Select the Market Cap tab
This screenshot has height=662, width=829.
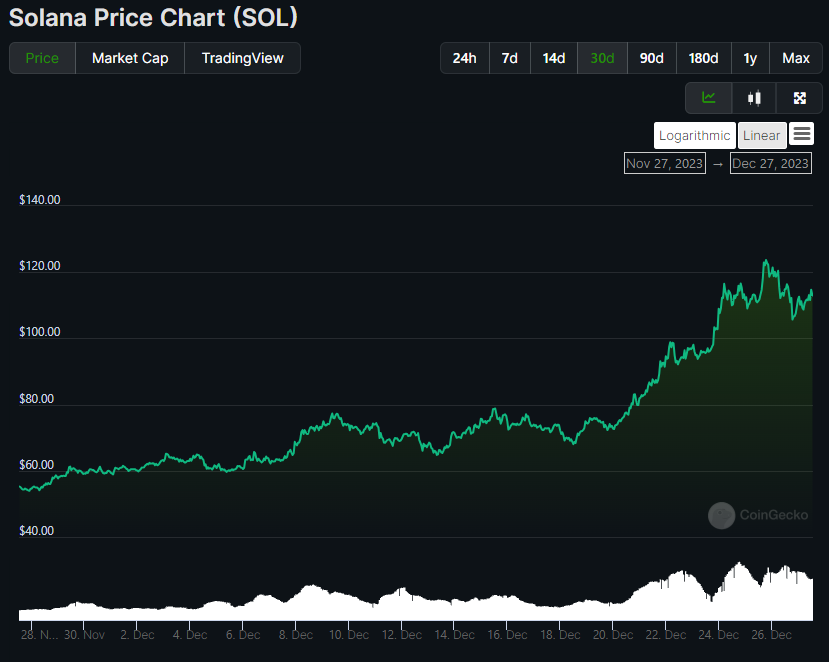click(x=130, y=58)
